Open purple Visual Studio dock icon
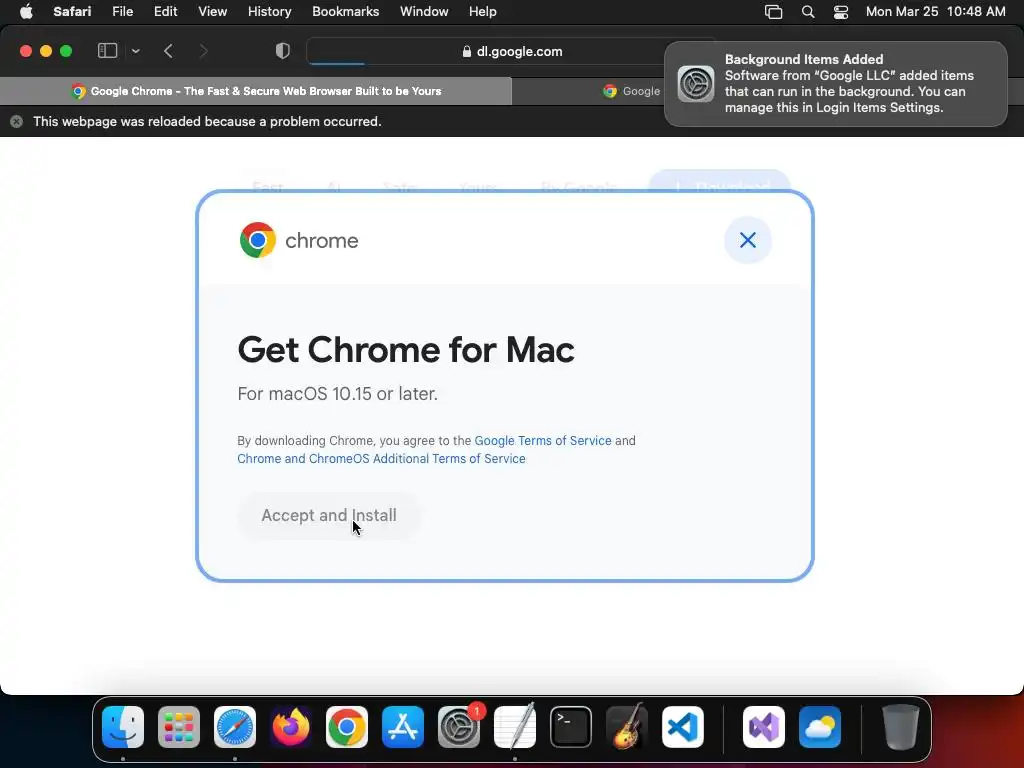This screenshot has height=768, width=1024. [764, 727]
